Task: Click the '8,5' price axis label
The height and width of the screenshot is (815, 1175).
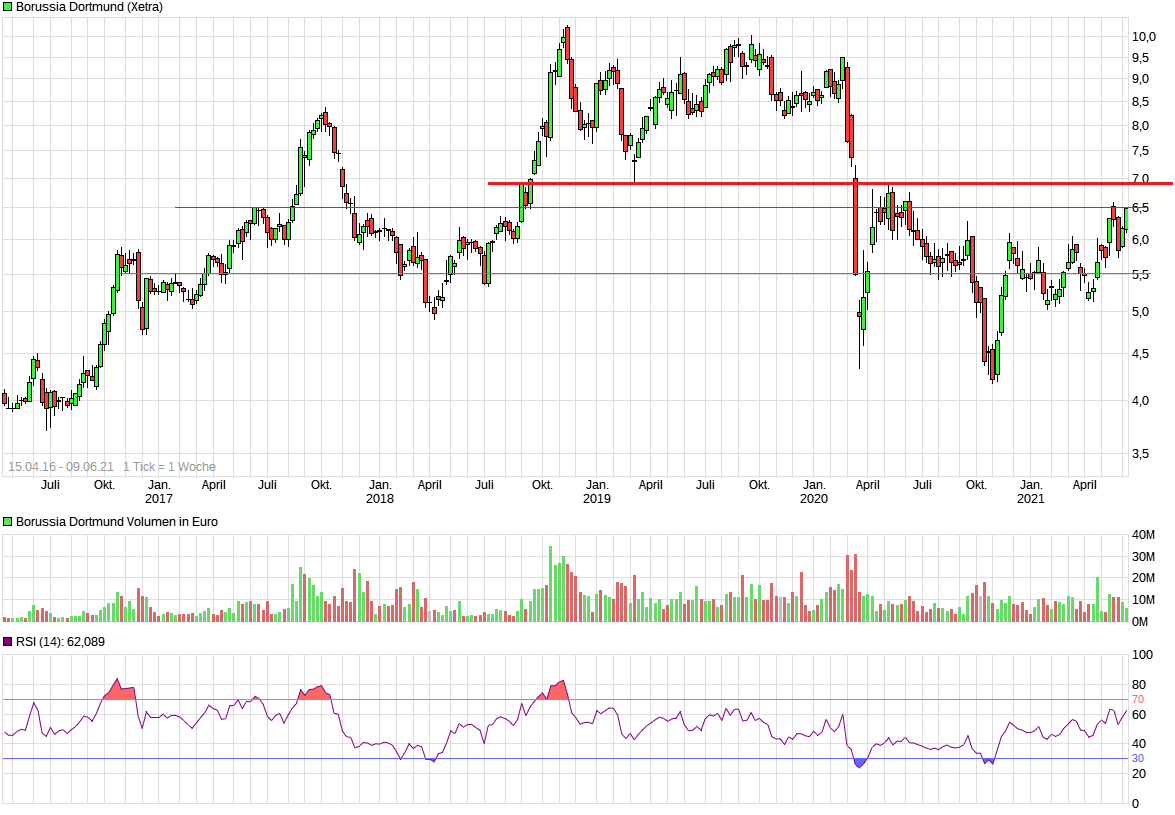Action: (1141, 101)
